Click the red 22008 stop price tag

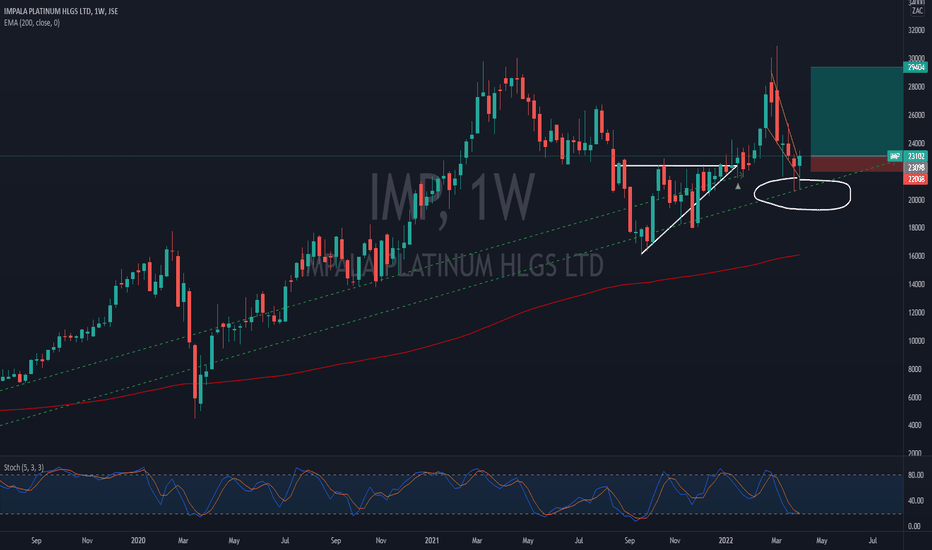pyautogui.click(x=916, y=179)
